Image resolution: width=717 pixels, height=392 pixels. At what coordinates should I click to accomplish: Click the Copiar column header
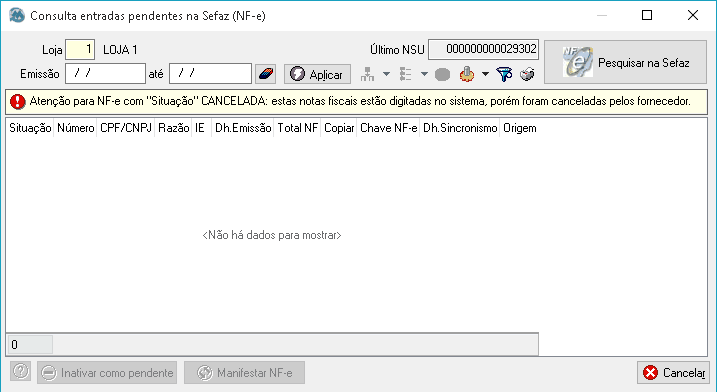(x=339, y=128)
